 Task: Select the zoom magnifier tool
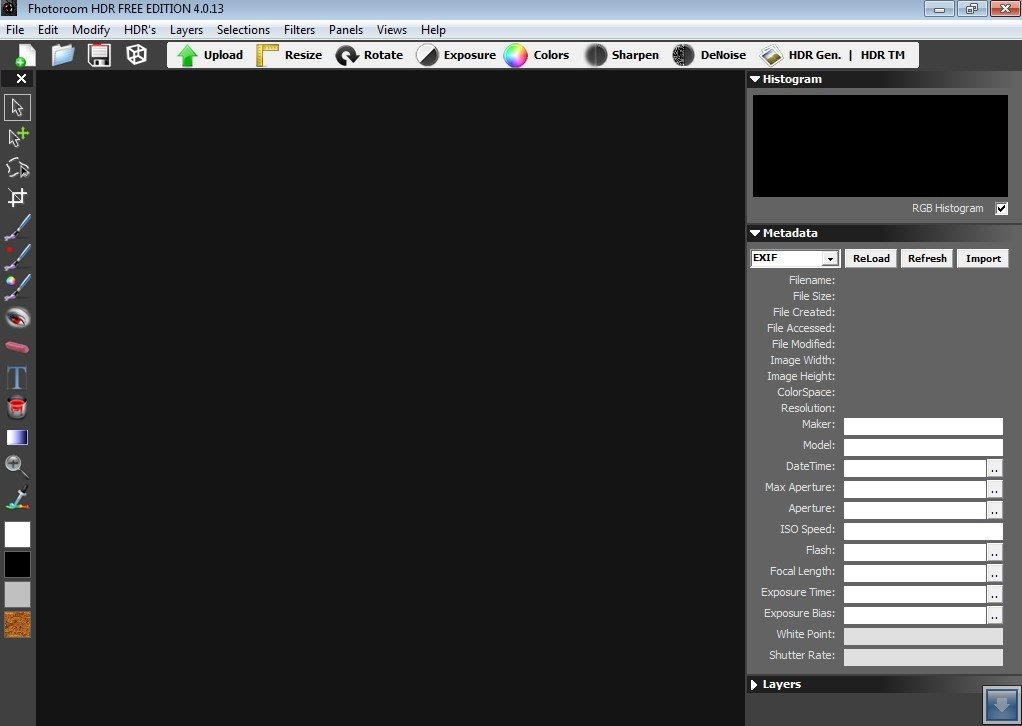click(17, 467)
